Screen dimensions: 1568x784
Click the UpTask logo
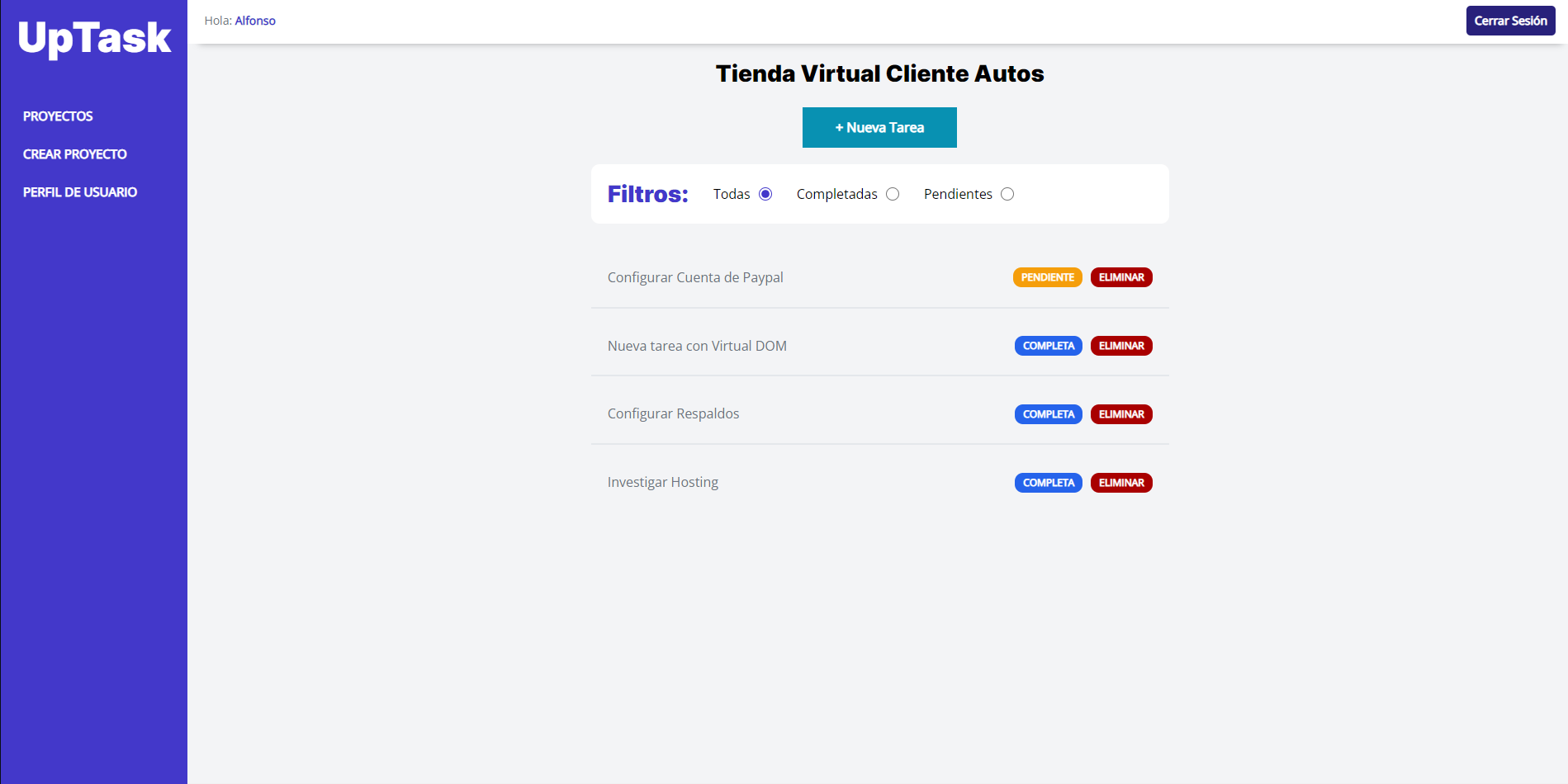(x=92, y=36)
